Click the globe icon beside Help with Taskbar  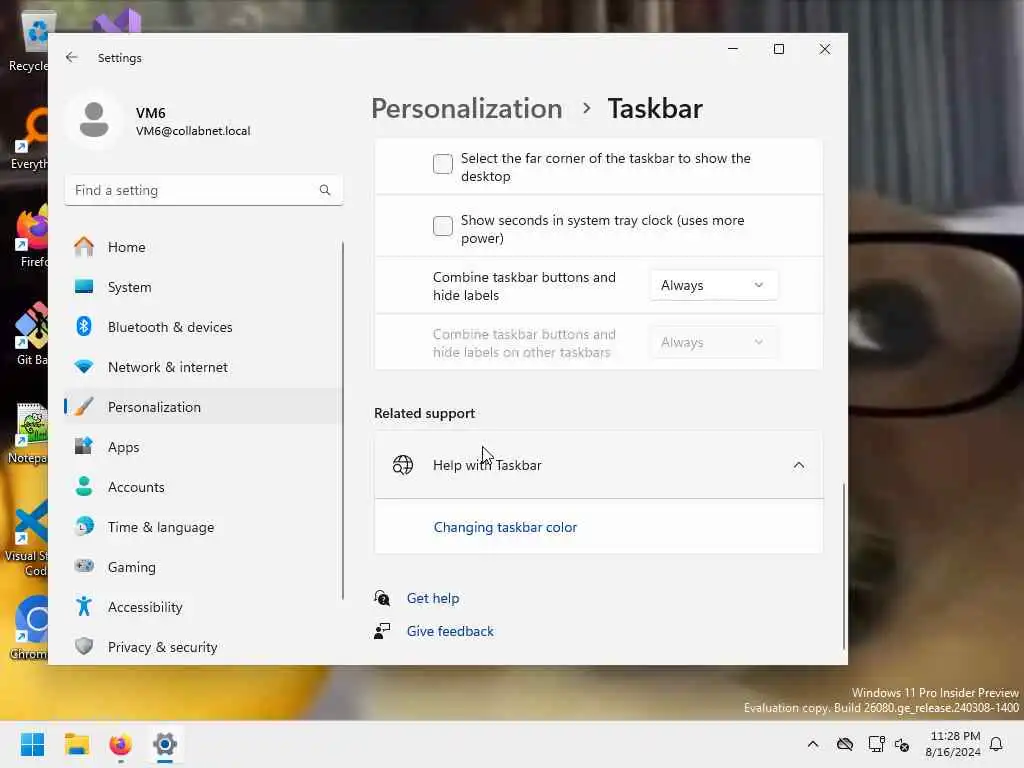[x=403, y=465]
